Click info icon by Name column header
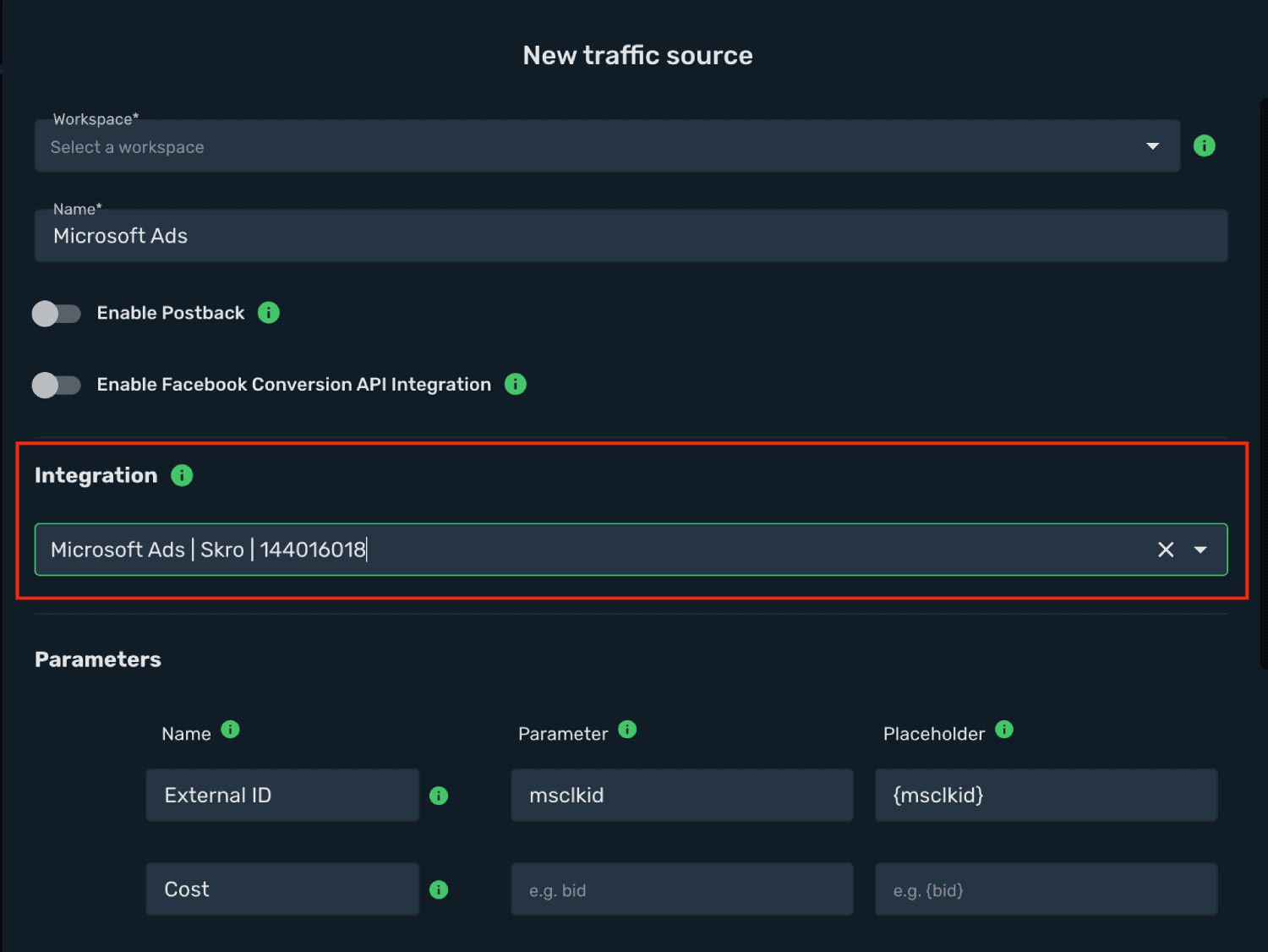1268x952 pixels. (x=230, y=730)
